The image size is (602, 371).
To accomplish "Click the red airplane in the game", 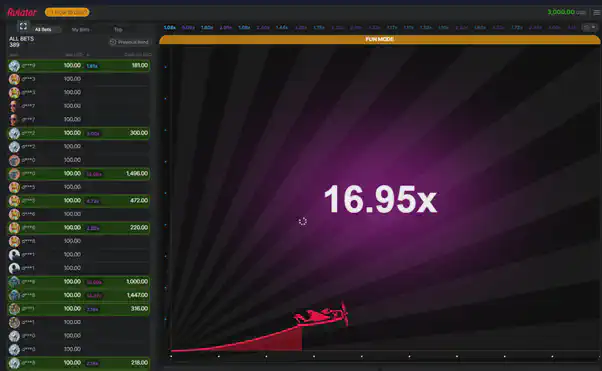I will [x=321, y=314].
